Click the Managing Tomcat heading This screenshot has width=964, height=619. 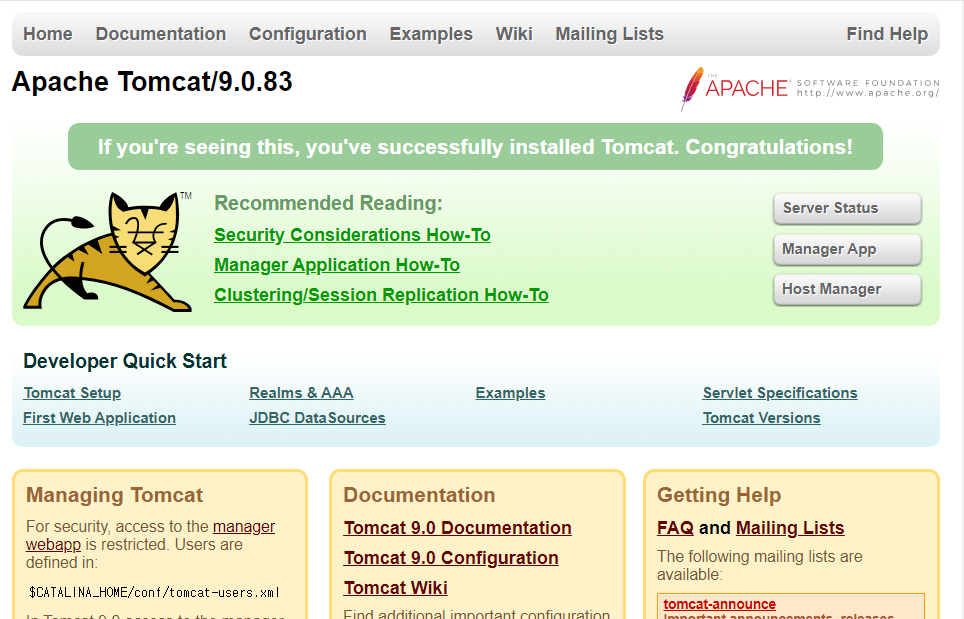114,495
